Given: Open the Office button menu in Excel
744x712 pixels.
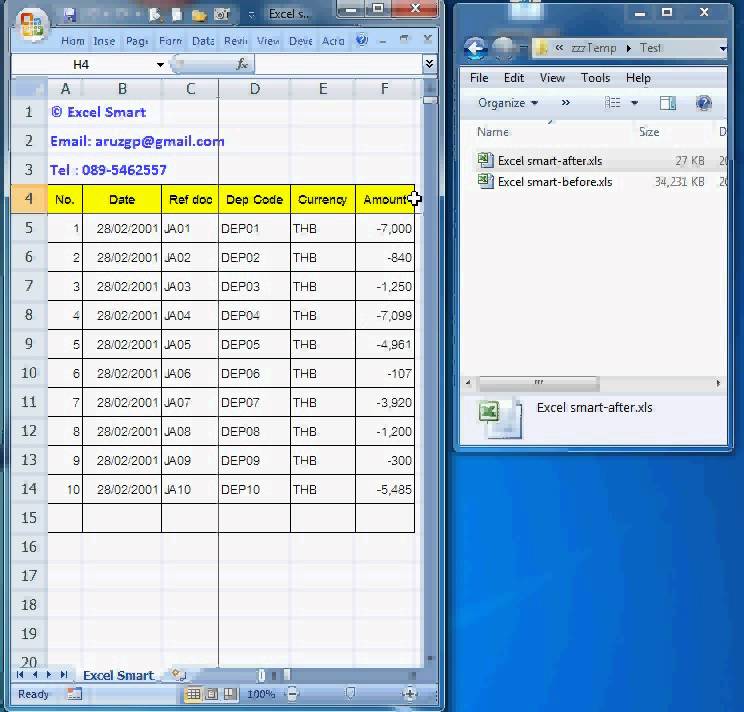Looking at the screenshot, I should tap(31, 24).
